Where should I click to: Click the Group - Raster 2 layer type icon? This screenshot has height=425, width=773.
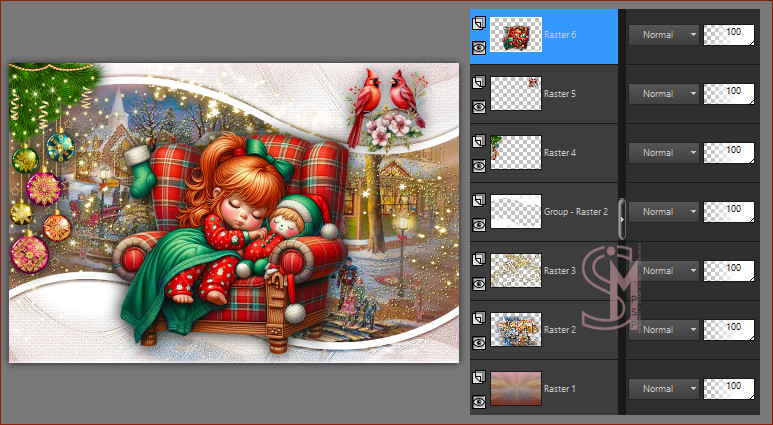[x=479, y=199]
